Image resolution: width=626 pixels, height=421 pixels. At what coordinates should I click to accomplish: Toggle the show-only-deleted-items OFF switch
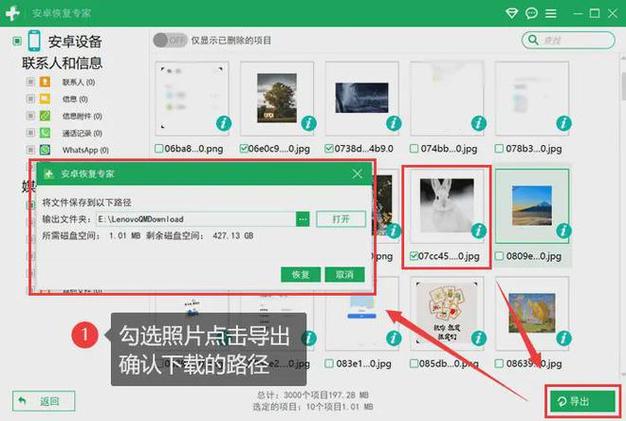(x=170, y=40)
